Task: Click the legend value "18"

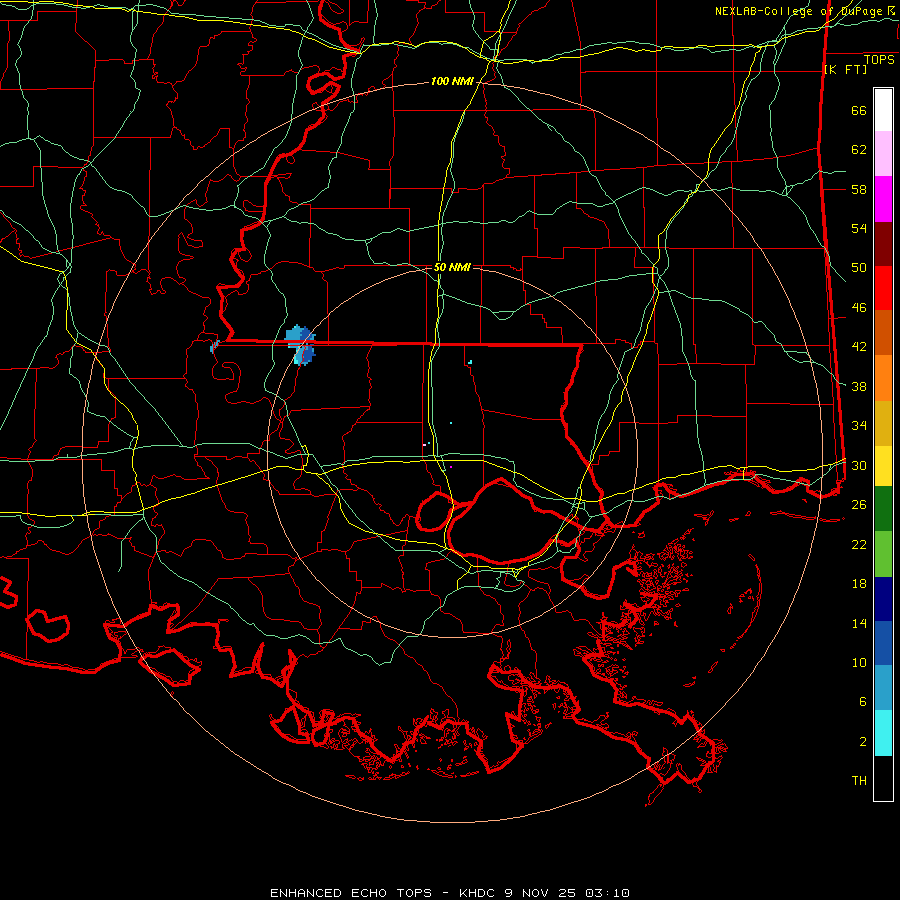Action: coord(859,584)
